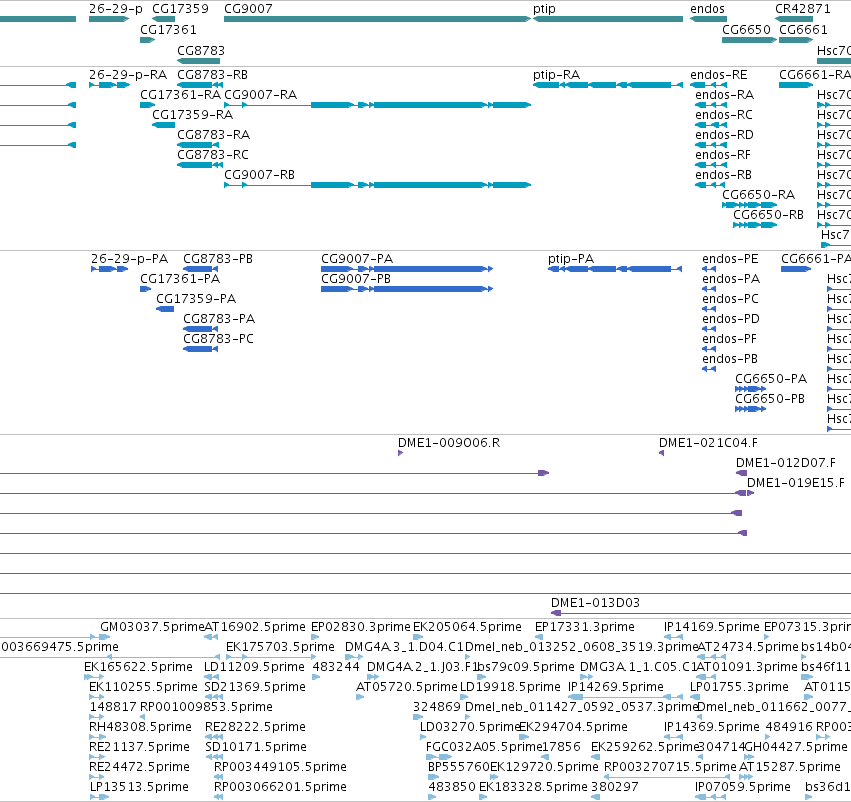Click protein label CG8783-PC
The image size is (851, 802).
coord(218,339)
